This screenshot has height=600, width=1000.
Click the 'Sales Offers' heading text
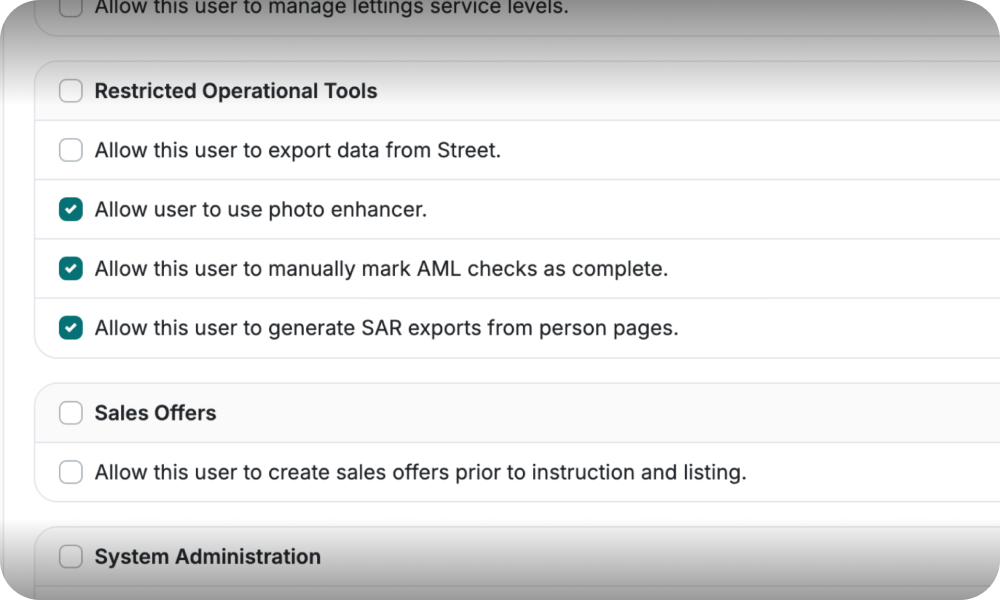[155, 413]
